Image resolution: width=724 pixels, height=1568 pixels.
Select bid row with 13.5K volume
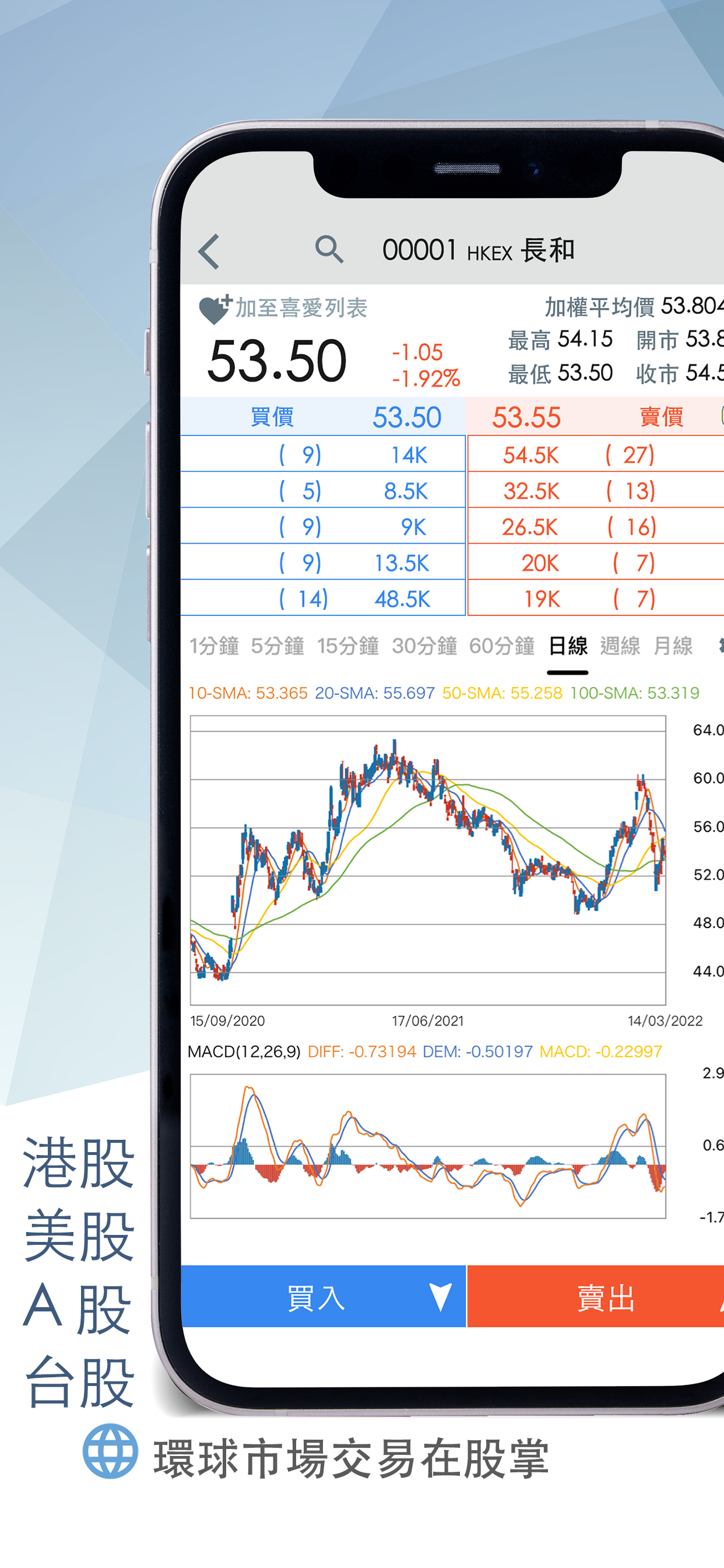tap(323, 562)
